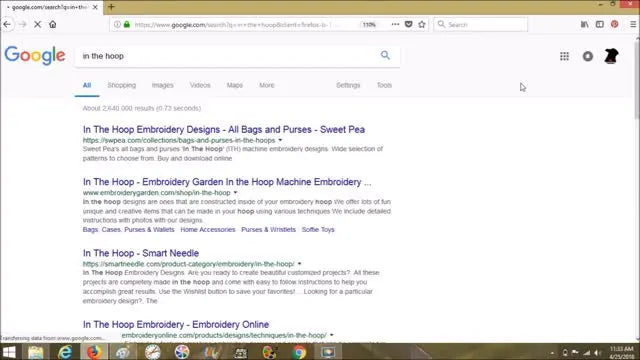Open File Explorer from taskbar

(36, 352)
